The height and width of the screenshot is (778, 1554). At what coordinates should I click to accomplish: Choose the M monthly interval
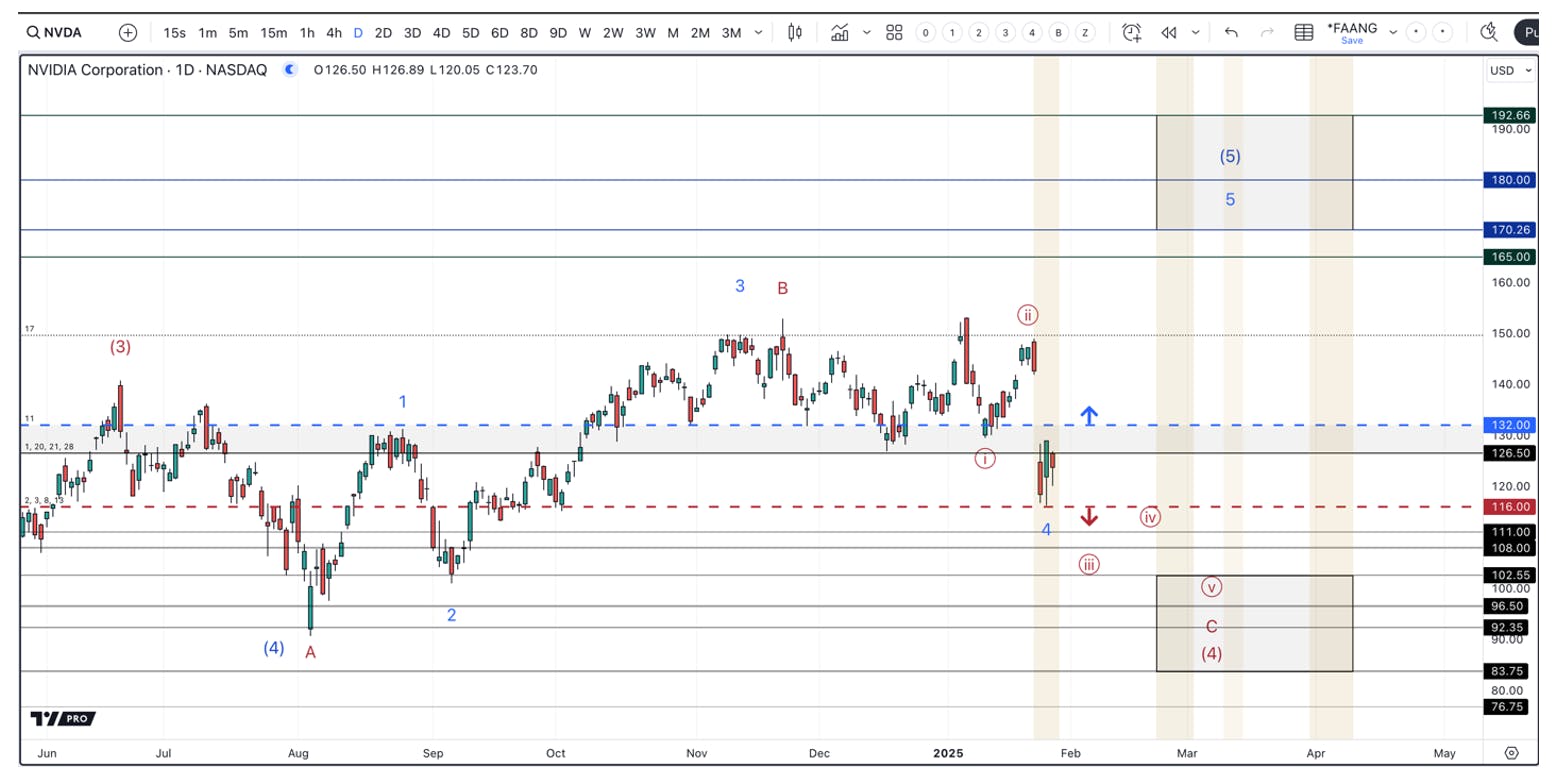[673, 33]
